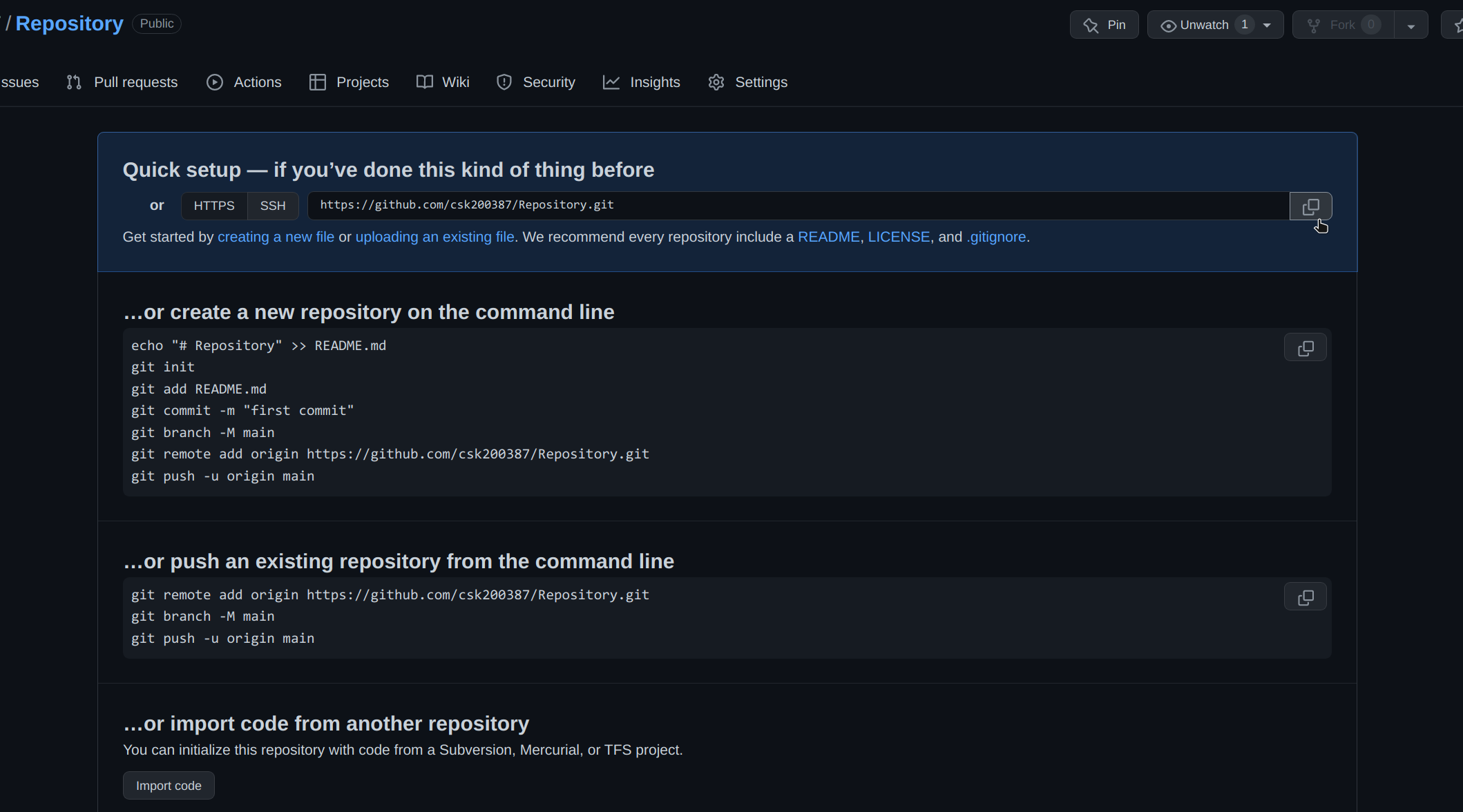Viewport: 1463px width, 812px height.
Task: Select SSH clone protocol
Action: coord(273,206)
